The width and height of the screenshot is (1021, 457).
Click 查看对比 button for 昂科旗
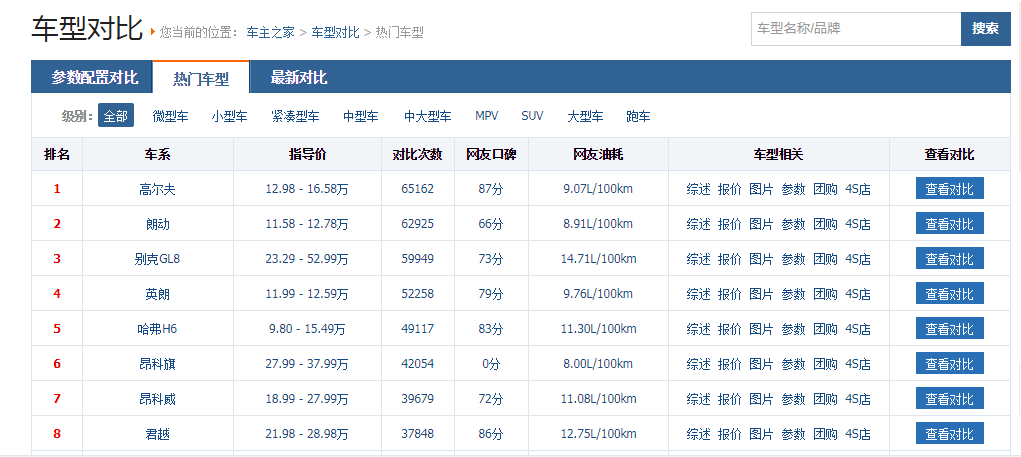pos(949,363)
